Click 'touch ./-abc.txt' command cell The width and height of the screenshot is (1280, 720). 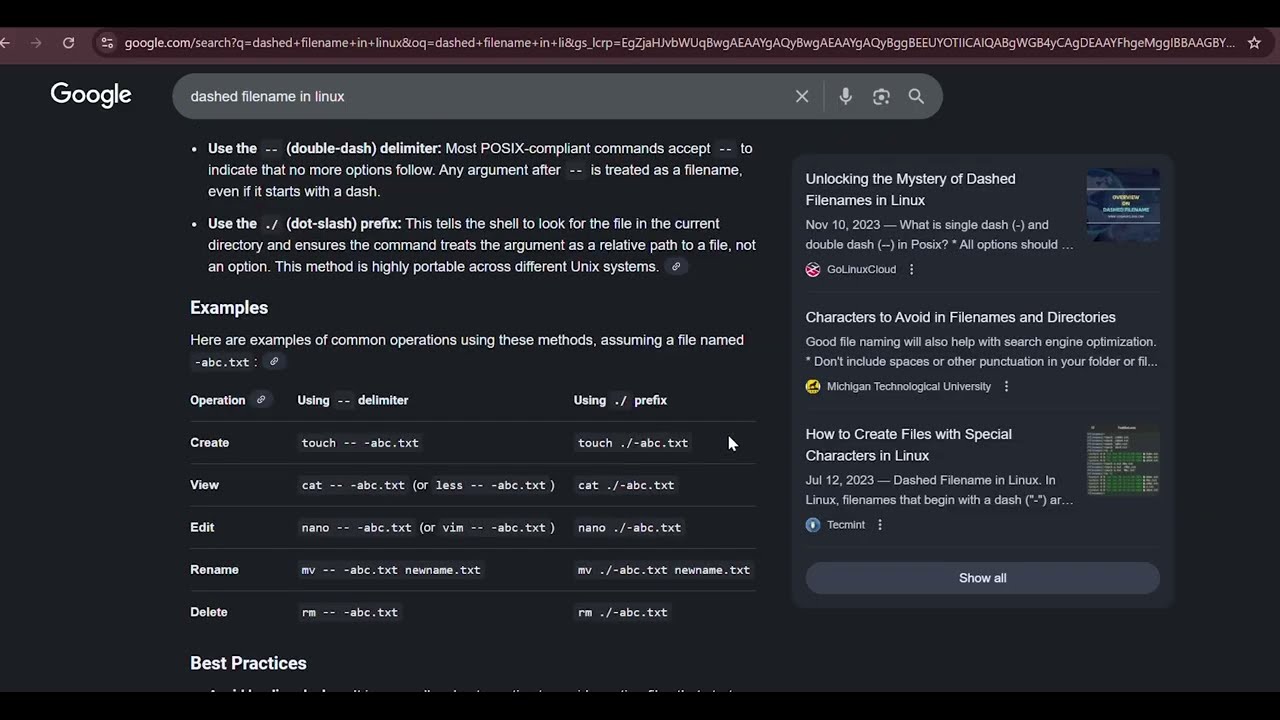click(x=633, y=443)
